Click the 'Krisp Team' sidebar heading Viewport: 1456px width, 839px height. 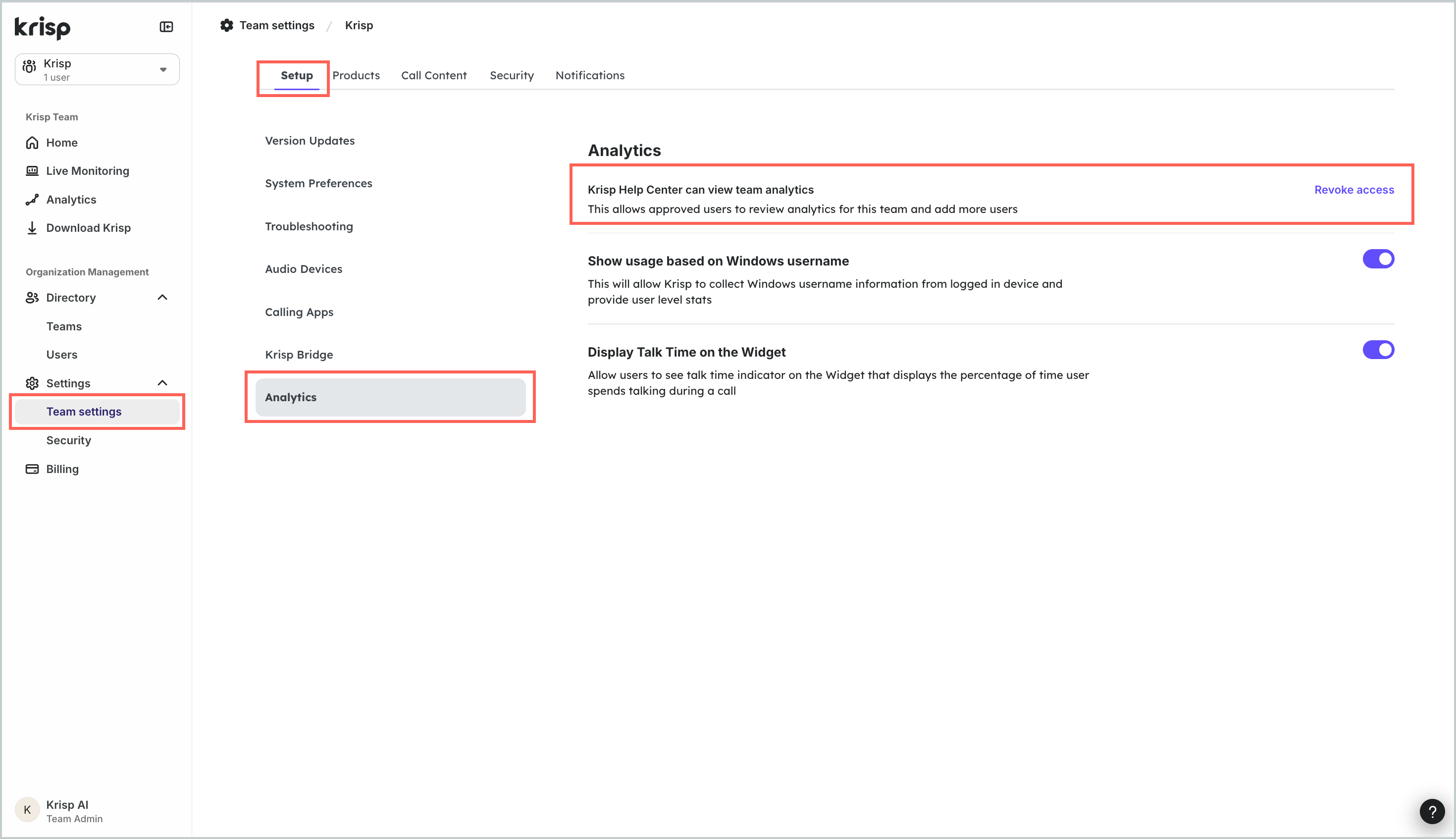[x=52, y=117]
